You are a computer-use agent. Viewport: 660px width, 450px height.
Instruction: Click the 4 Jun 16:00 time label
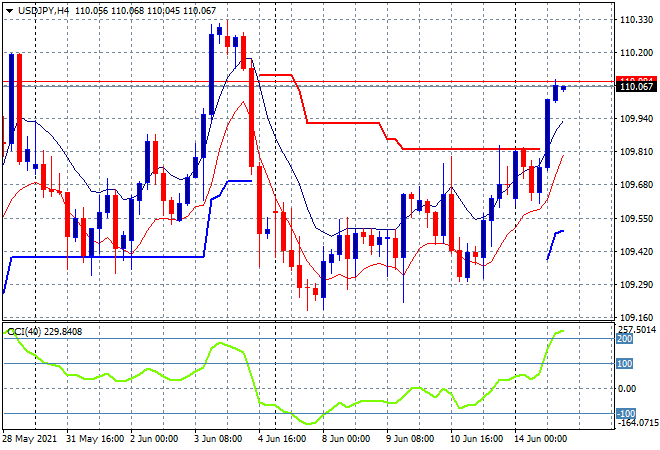[282, 439]
